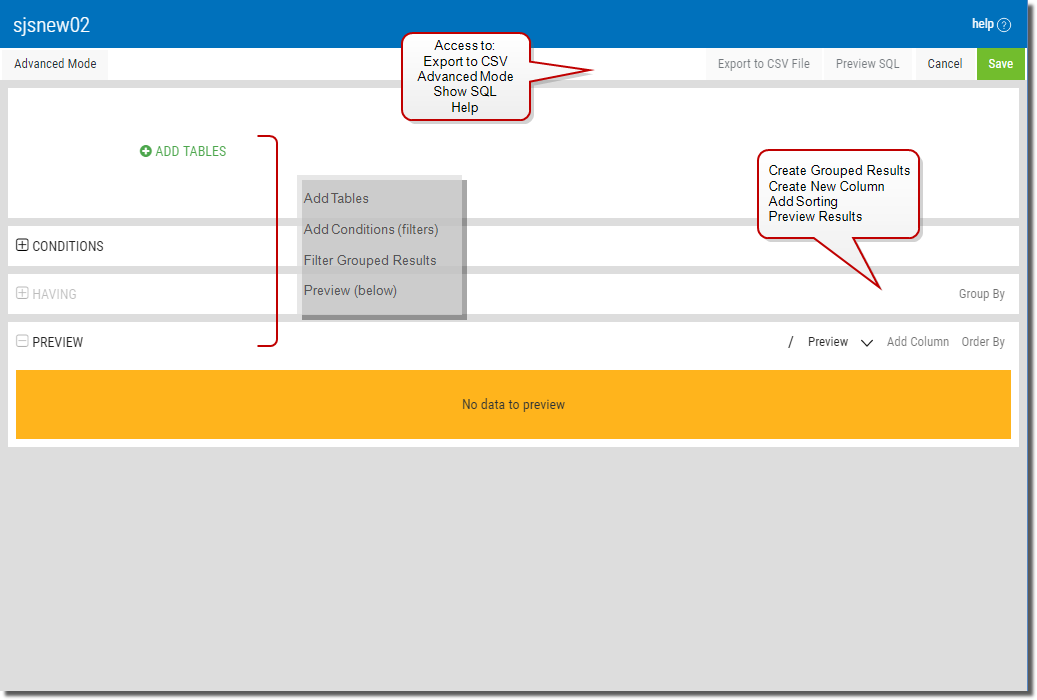Screen dimensions: 1037x700
Task: Click Export to CSV File
Action: click(764, 64)
